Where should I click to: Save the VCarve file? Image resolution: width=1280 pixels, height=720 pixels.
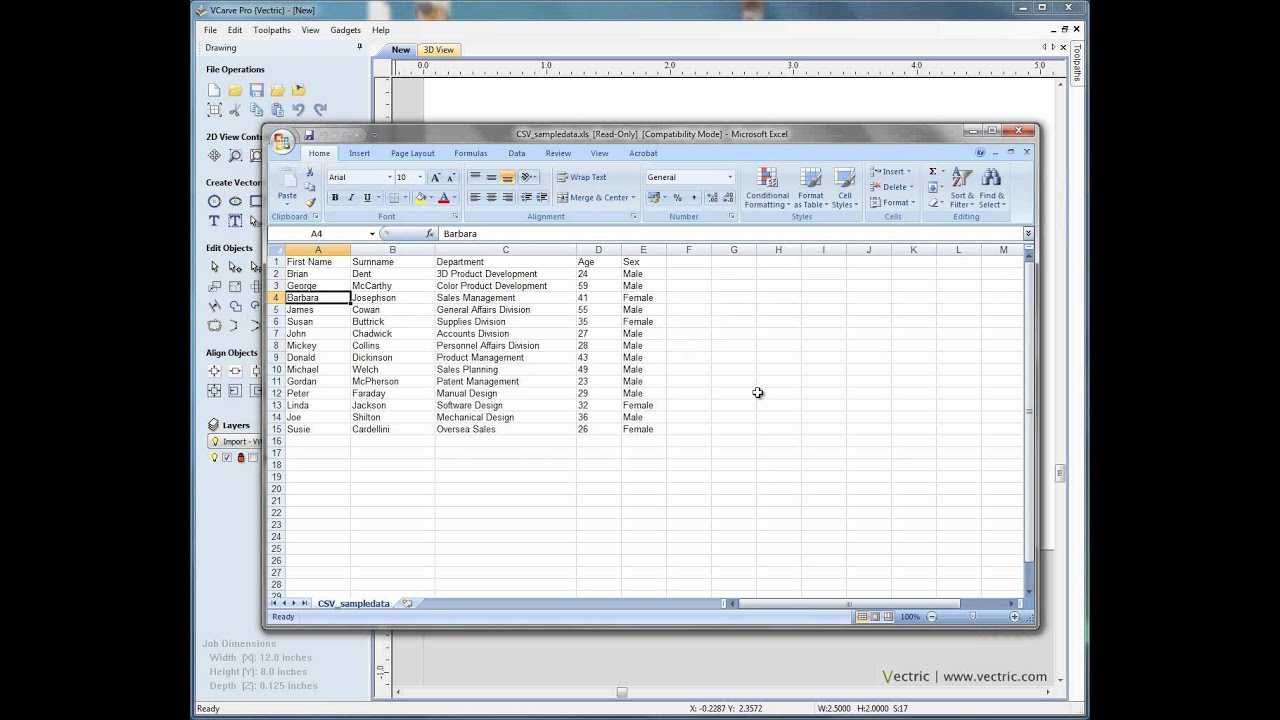[x=257, y=90]
